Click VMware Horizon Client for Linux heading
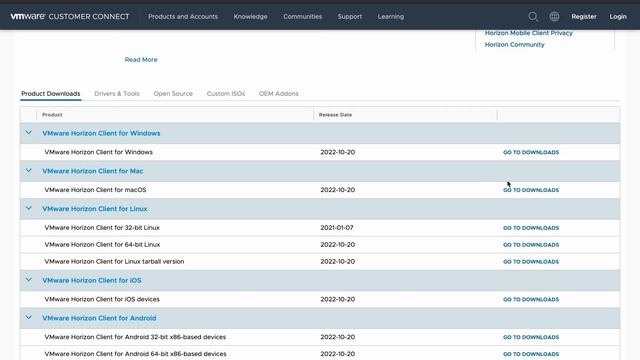 [95, 209]
